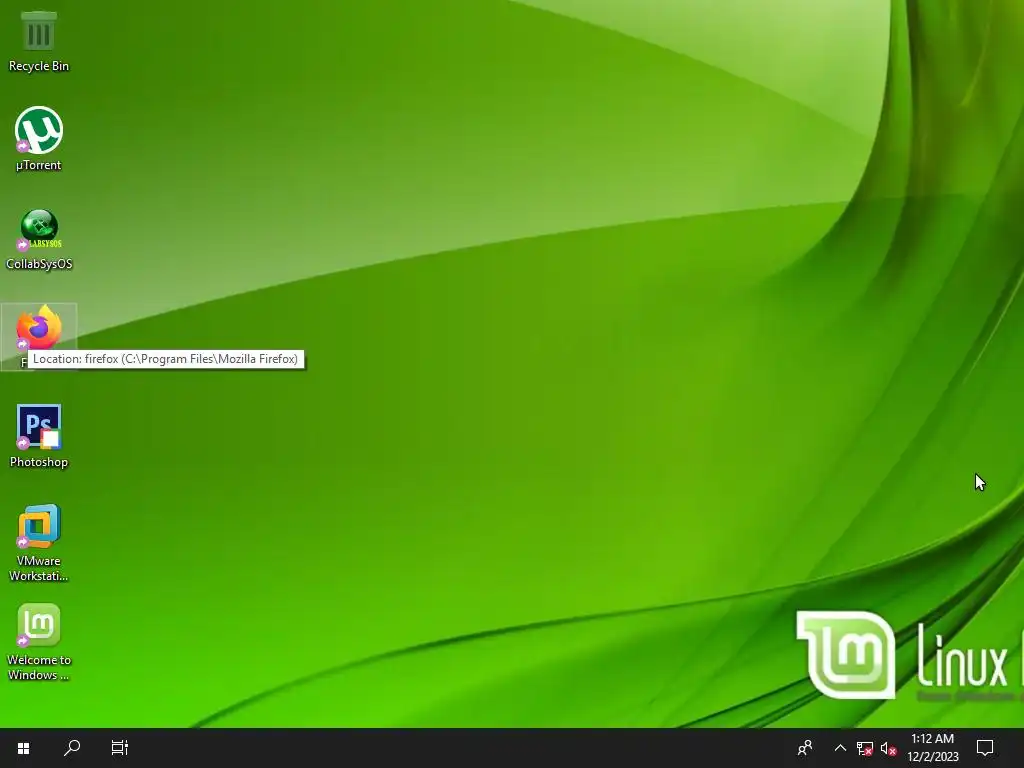The width and height of the screenshot is (1024, 768).
Task: Click the Firefox location tooltip text
Action: point(165,359)
